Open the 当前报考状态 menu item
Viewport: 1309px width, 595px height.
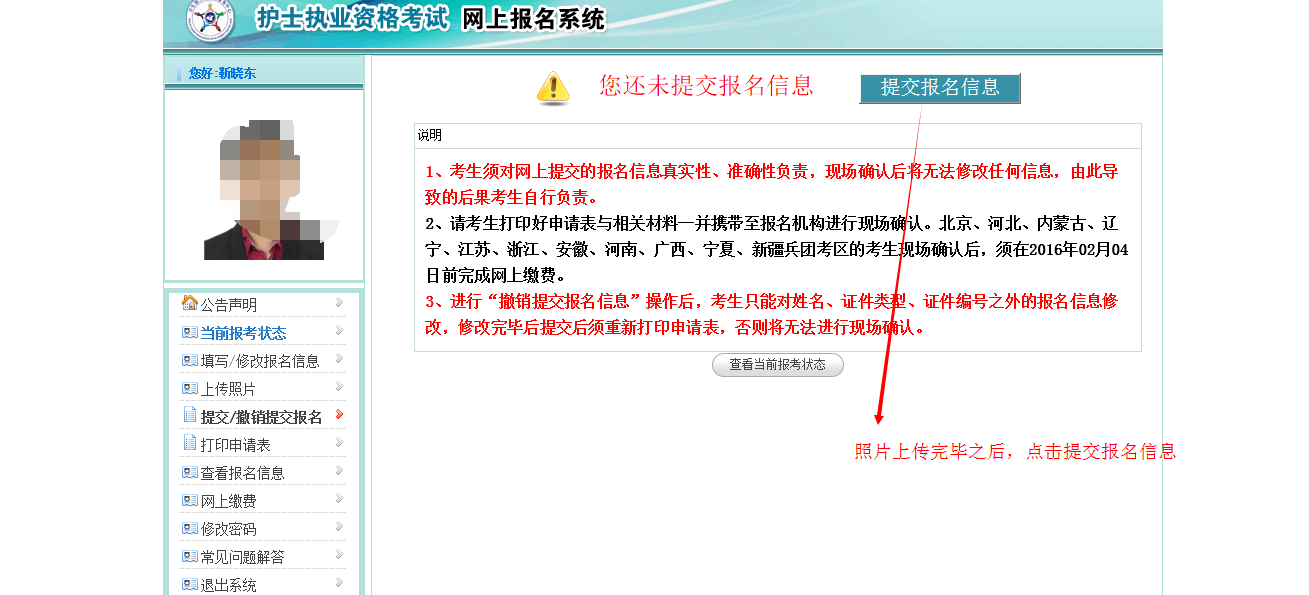[x=243, y=333]
